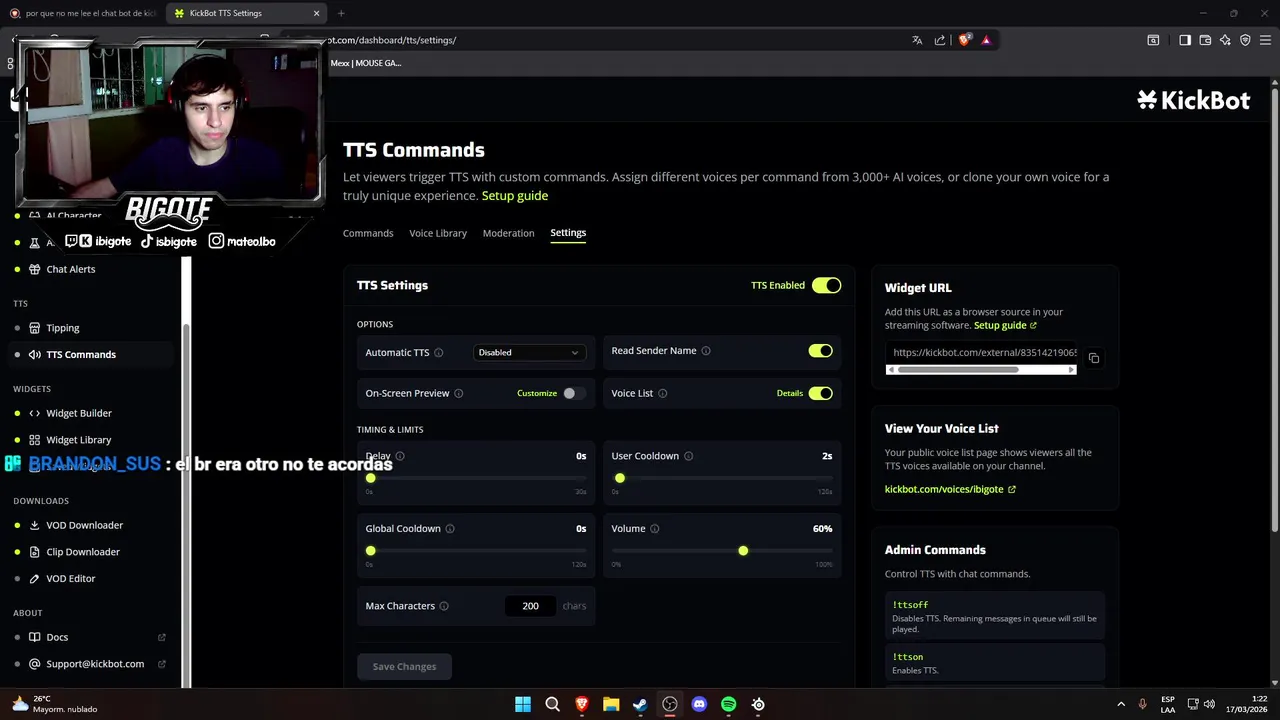
Task: Open Discord from the taskbar
Action: 699,704
